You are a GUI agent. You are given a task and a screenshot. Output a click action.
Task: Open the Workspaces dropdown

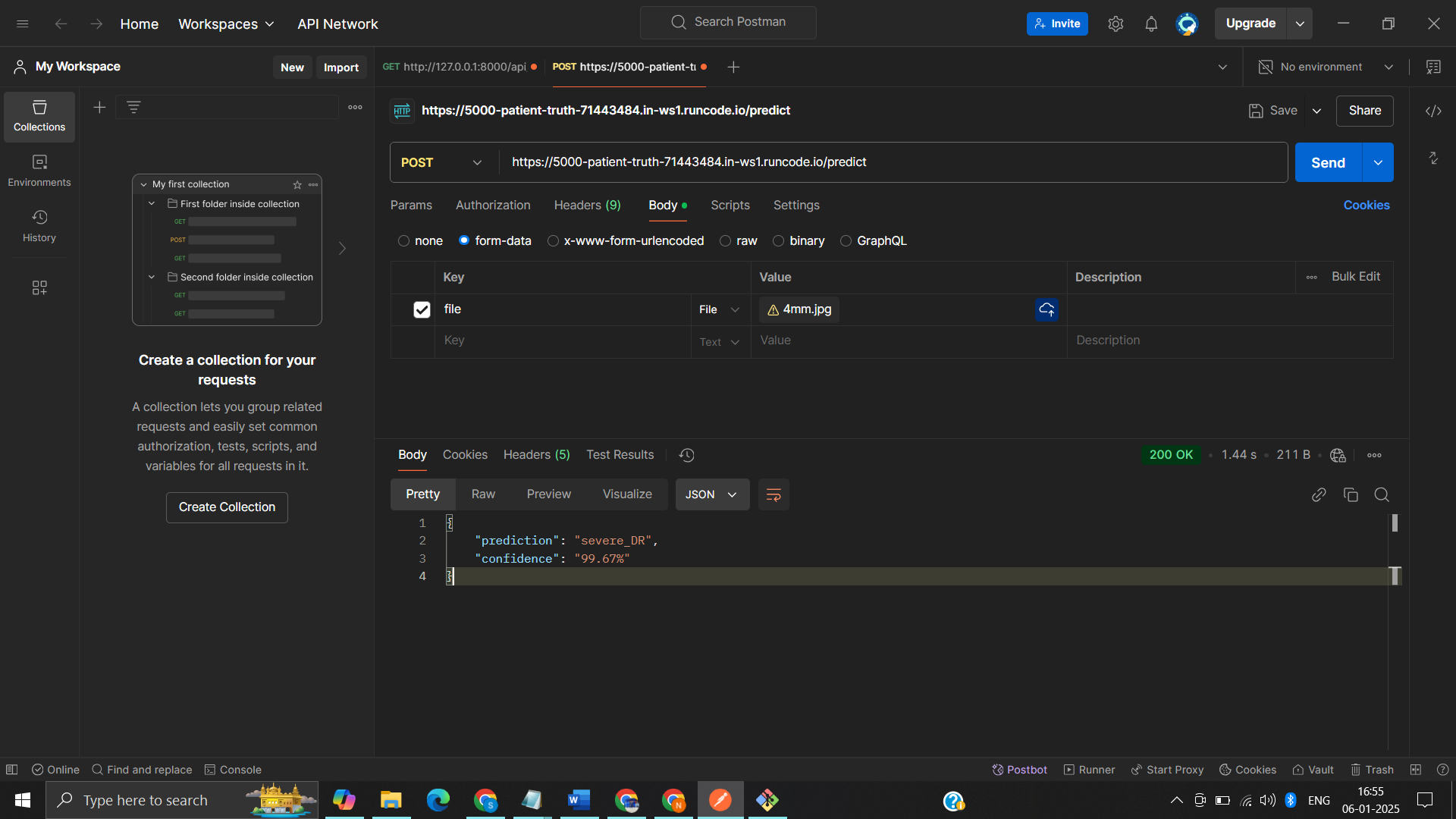tap(226, 24)
